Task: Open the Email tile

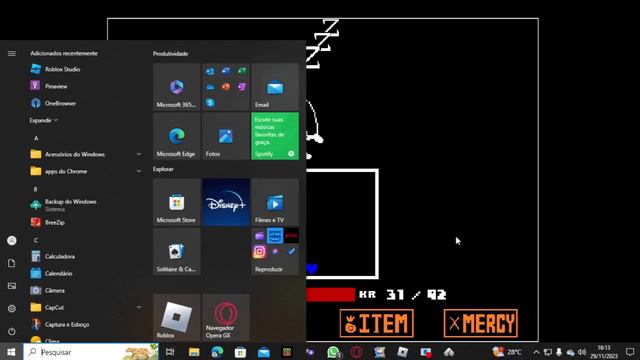Action: tap(275, 87)
